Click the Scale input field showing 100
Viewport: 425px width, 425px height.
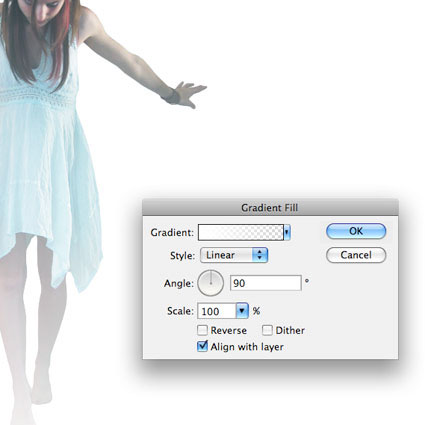coord(217,311)
